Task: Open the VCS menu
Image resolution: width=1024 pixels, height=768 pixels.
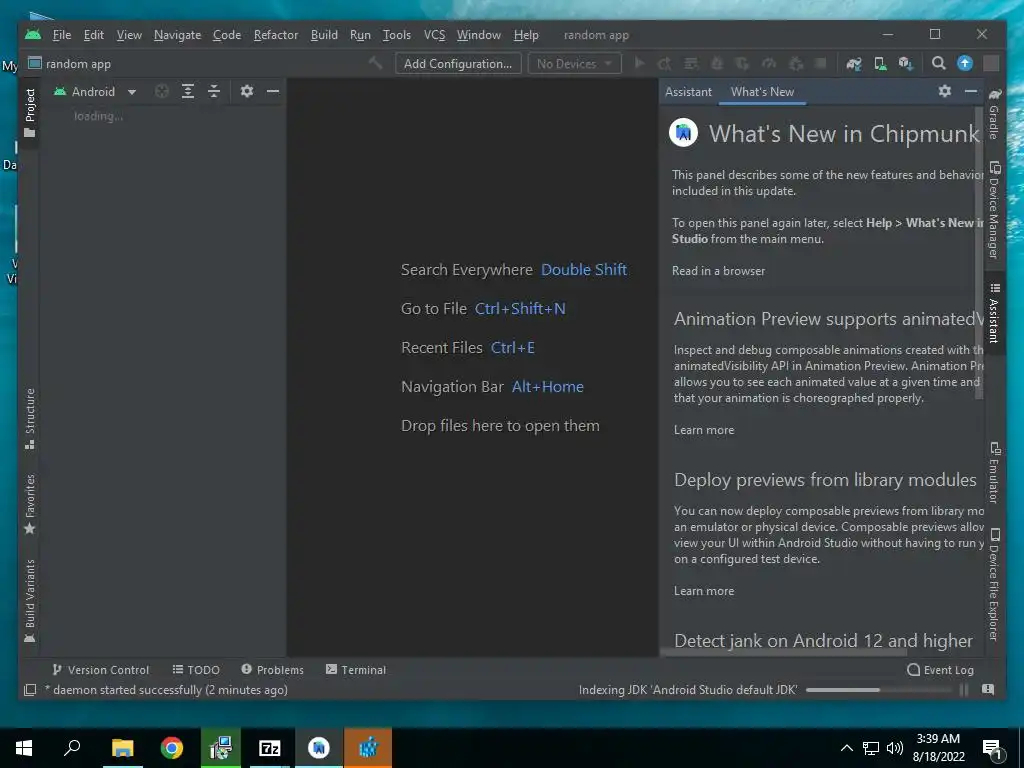Action: pyautogui.click(x=434, y=35)
